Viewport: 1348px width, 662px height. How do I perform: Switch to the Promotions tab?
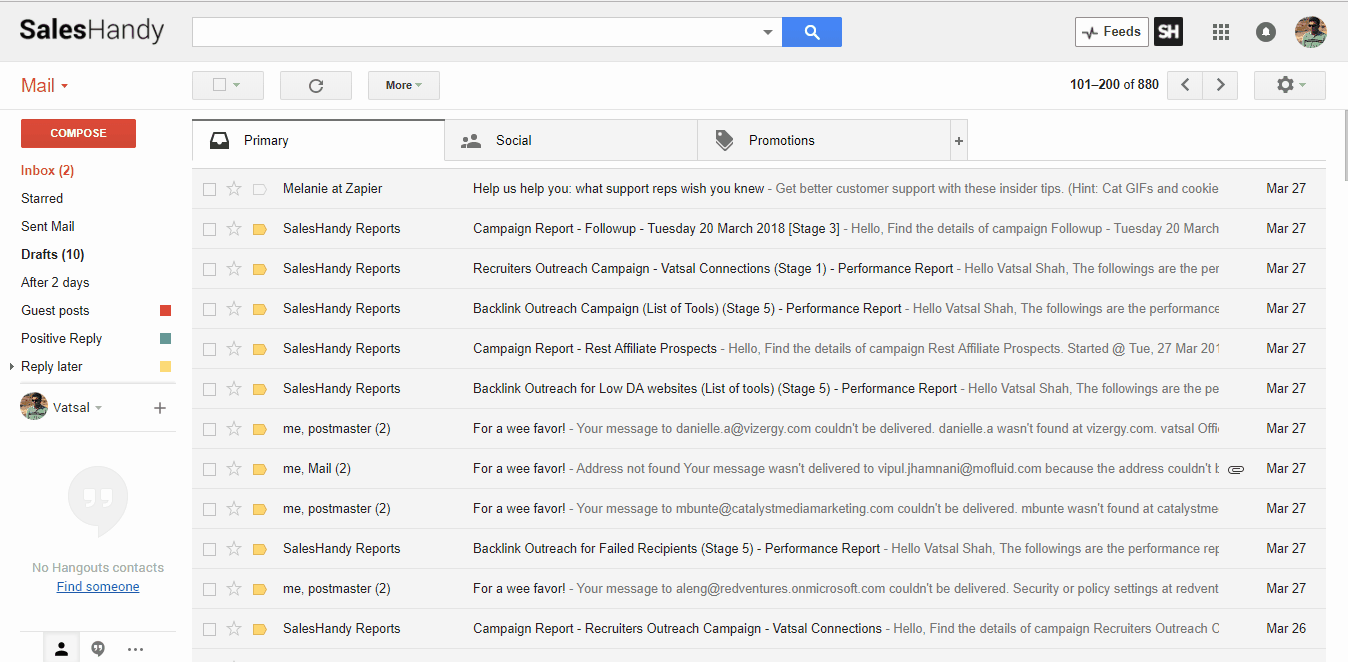[824, 141]
